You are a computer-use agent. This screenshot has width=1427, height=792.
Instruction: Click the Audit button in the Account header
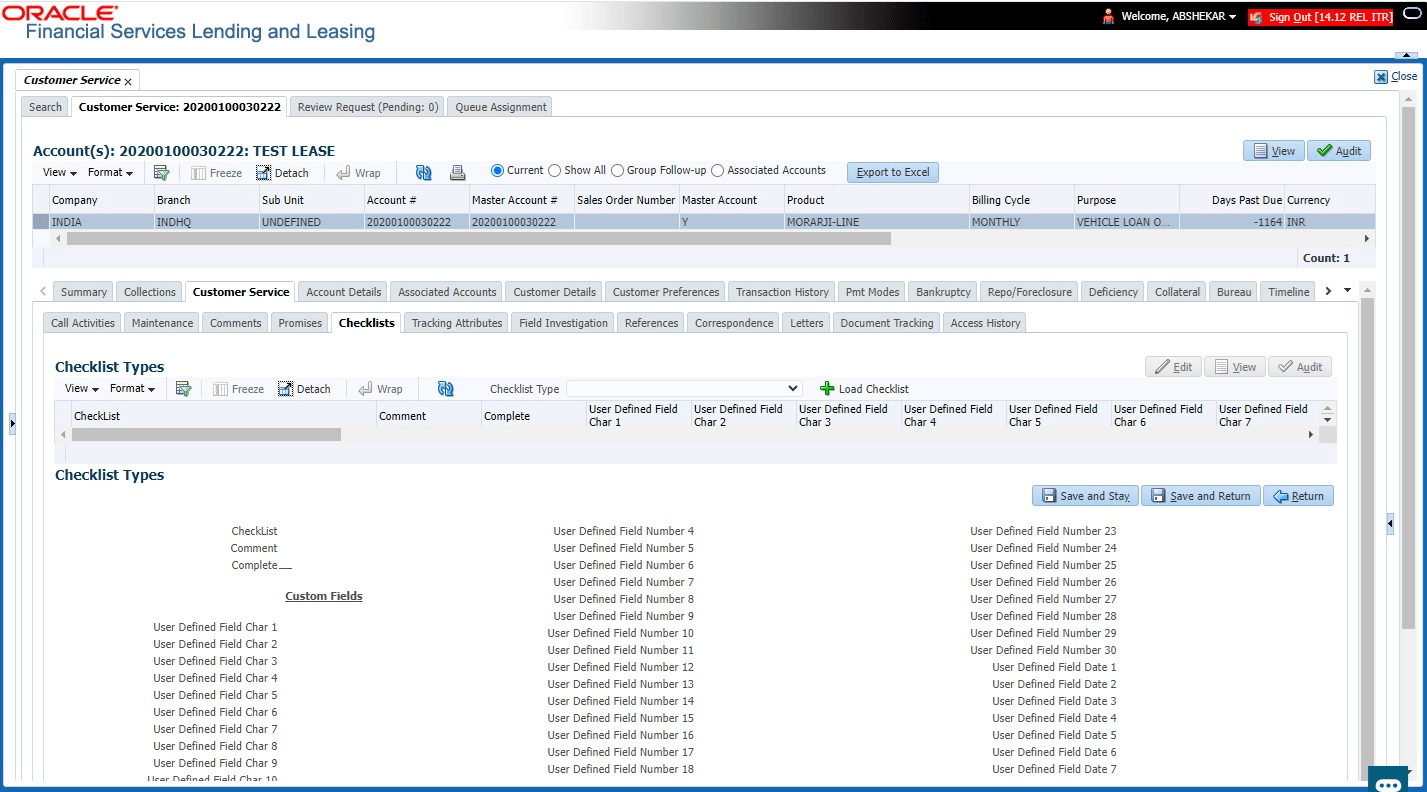click(1339, 151)
